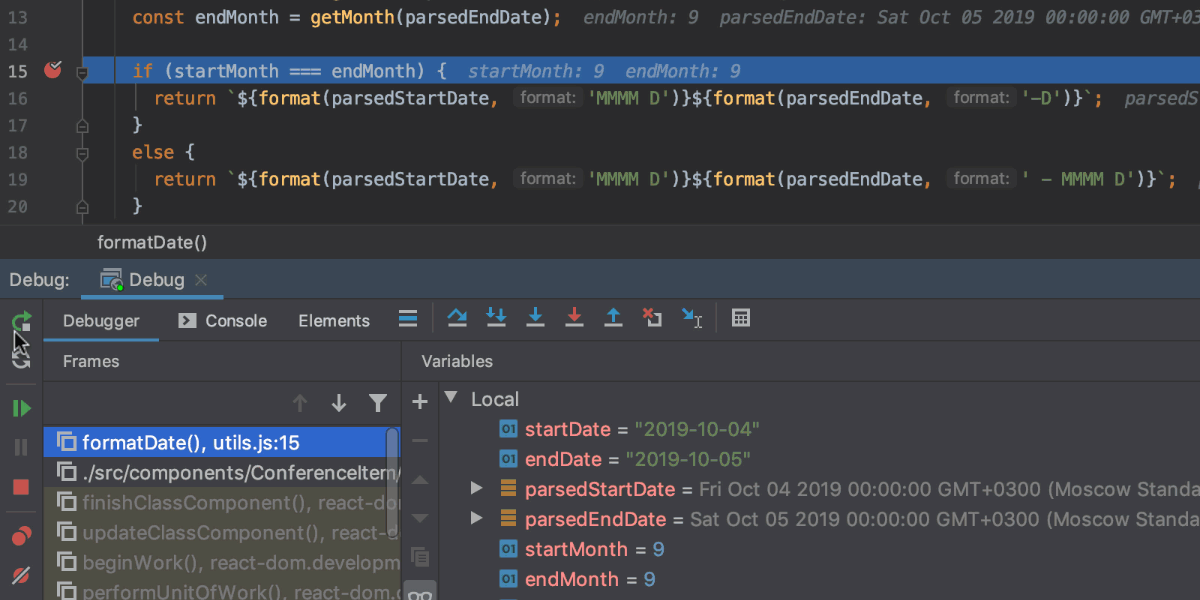Expand the parsedEndDate variable
Image resolution: width=1200 pixels, height=600 pixels.
pyautogui.click(x=477, y=519)
